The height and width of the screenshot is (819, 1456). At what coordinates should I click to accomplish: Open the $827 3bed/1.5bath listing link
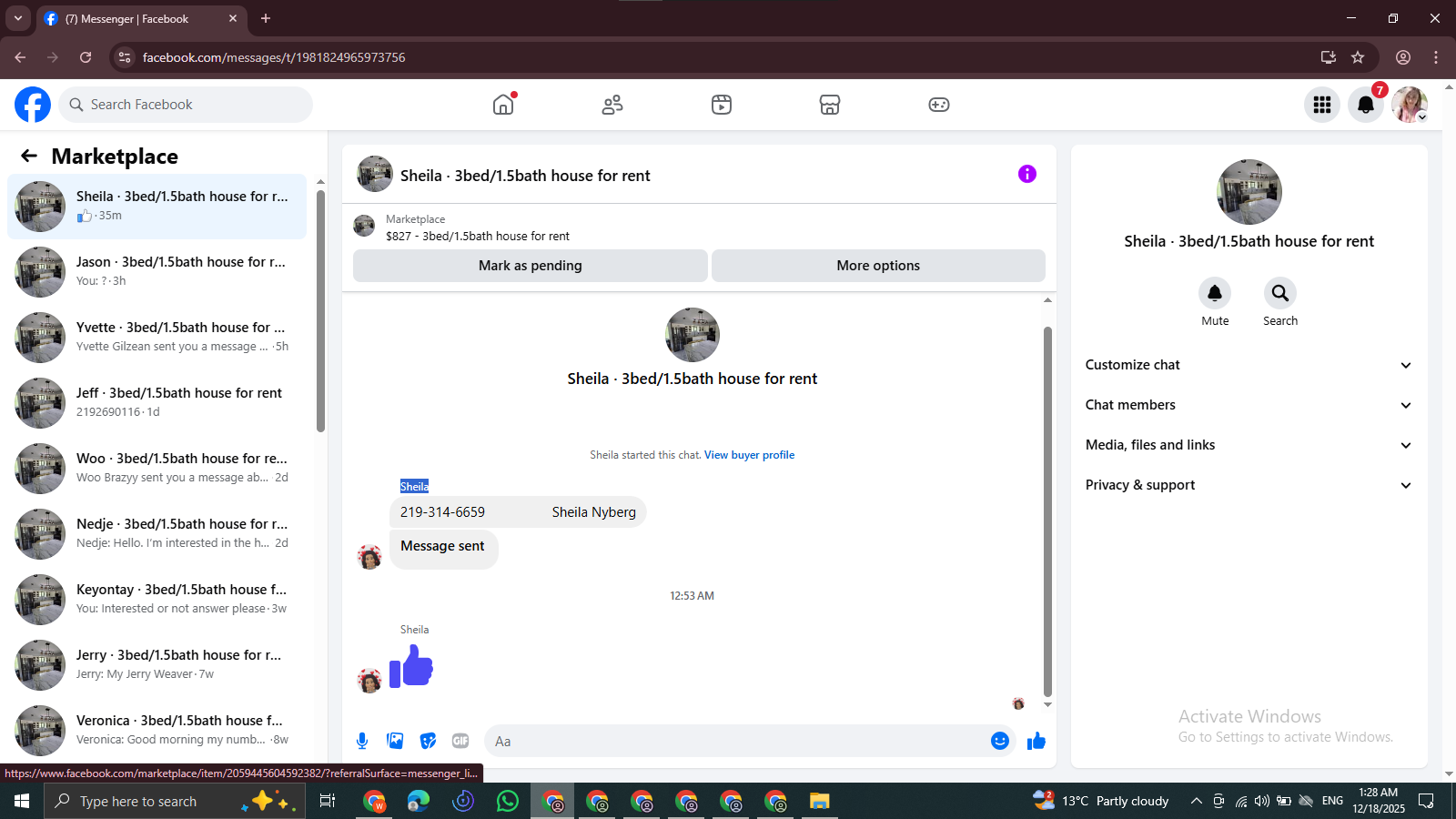point(478,236)
